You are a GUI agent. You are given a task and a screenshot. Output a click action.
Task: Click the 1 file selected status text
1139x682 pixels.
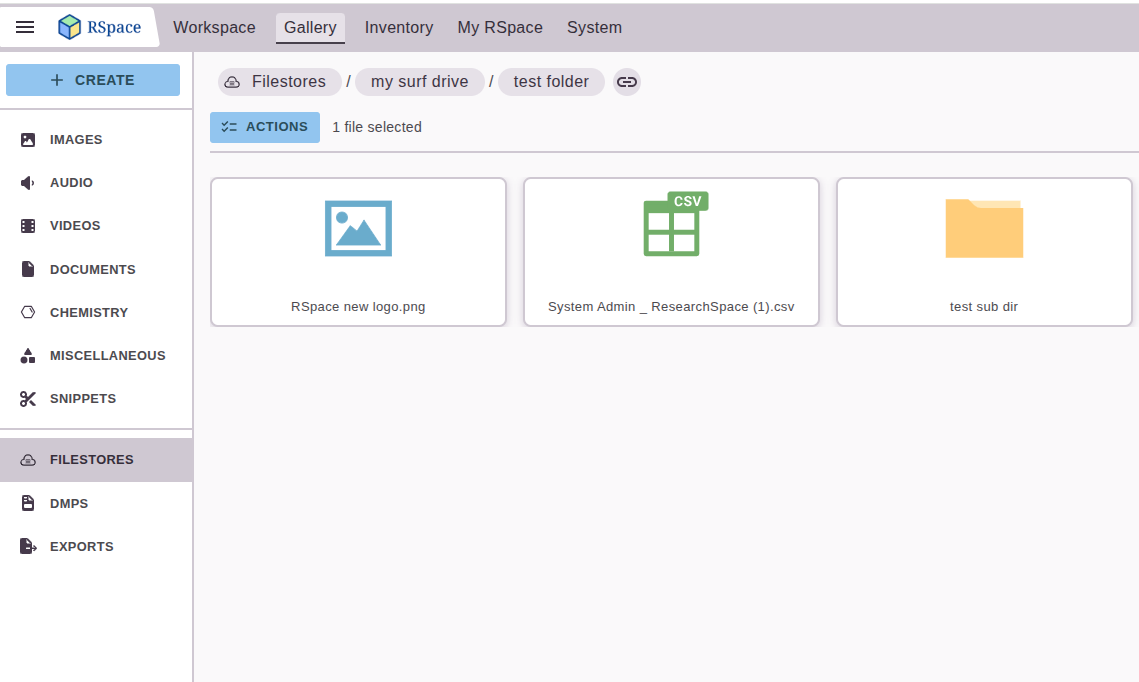coord(377,127)
